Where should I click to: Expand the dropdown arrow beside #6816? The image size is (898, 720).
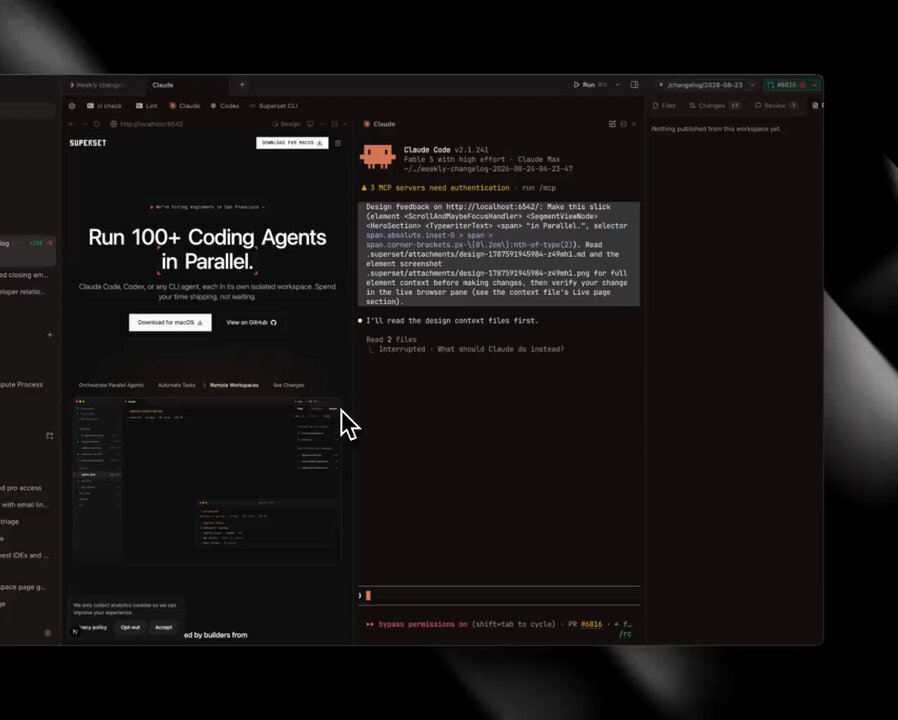tap(814, 85)
